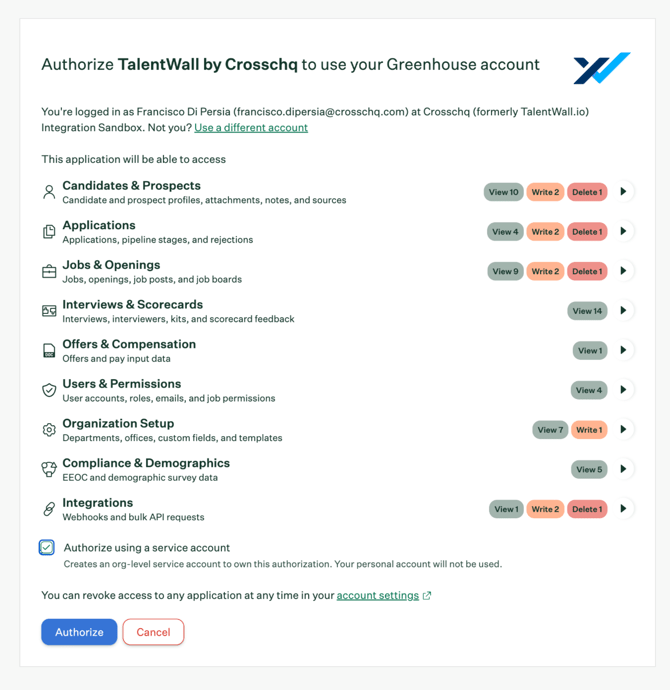Click the Offers & Compensation document icon

(49, 350)
